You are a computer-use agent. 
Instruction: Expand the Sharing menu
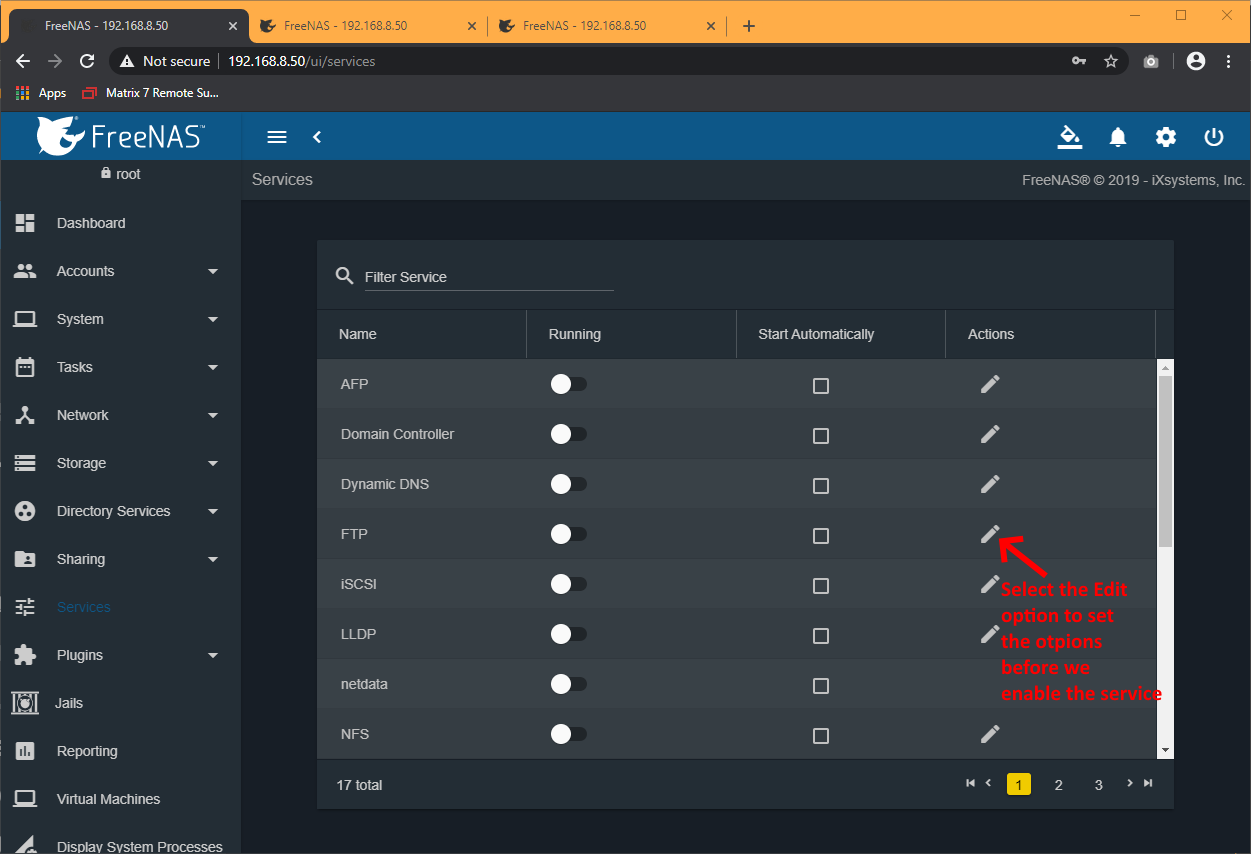[120, 559]
